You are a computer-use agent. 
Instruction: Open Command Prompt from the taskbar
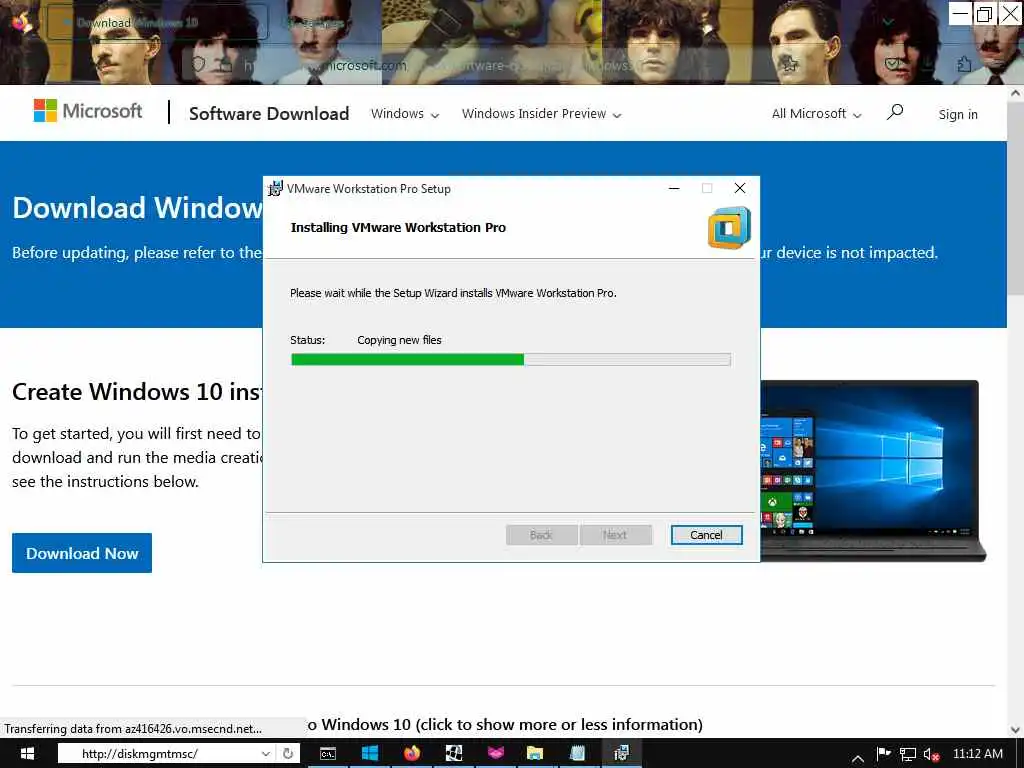(x=328, y=754)
